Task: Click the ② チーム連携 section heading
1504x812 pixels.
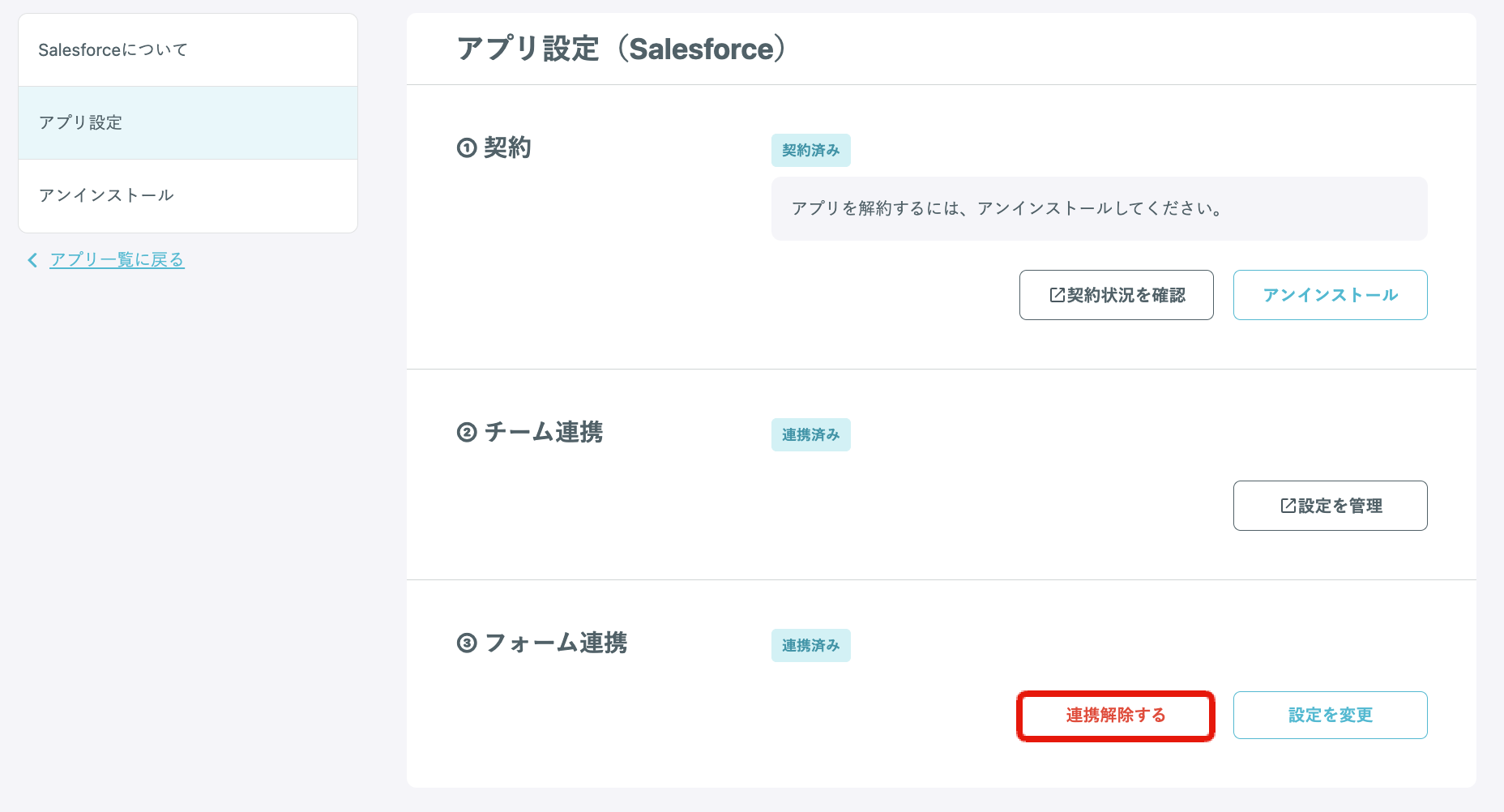Action: point(530,432)
